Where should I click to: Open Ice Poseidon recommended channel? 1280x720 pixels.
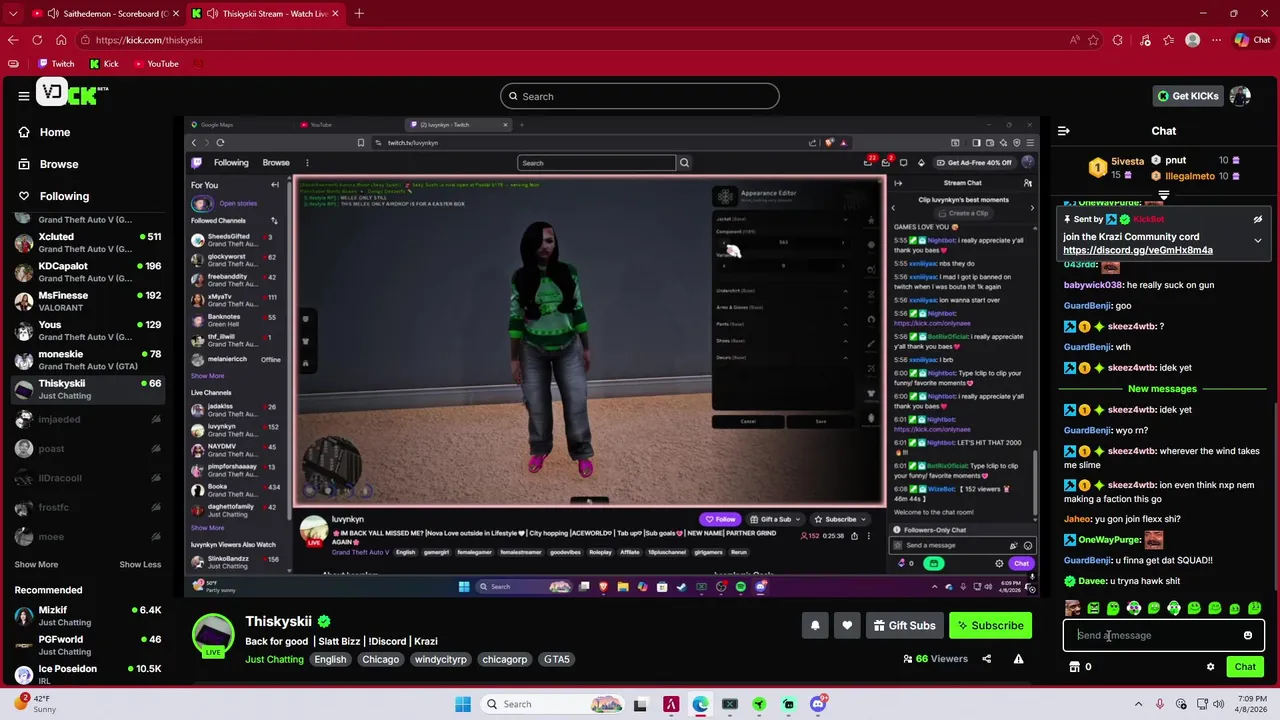click(88, 673)
